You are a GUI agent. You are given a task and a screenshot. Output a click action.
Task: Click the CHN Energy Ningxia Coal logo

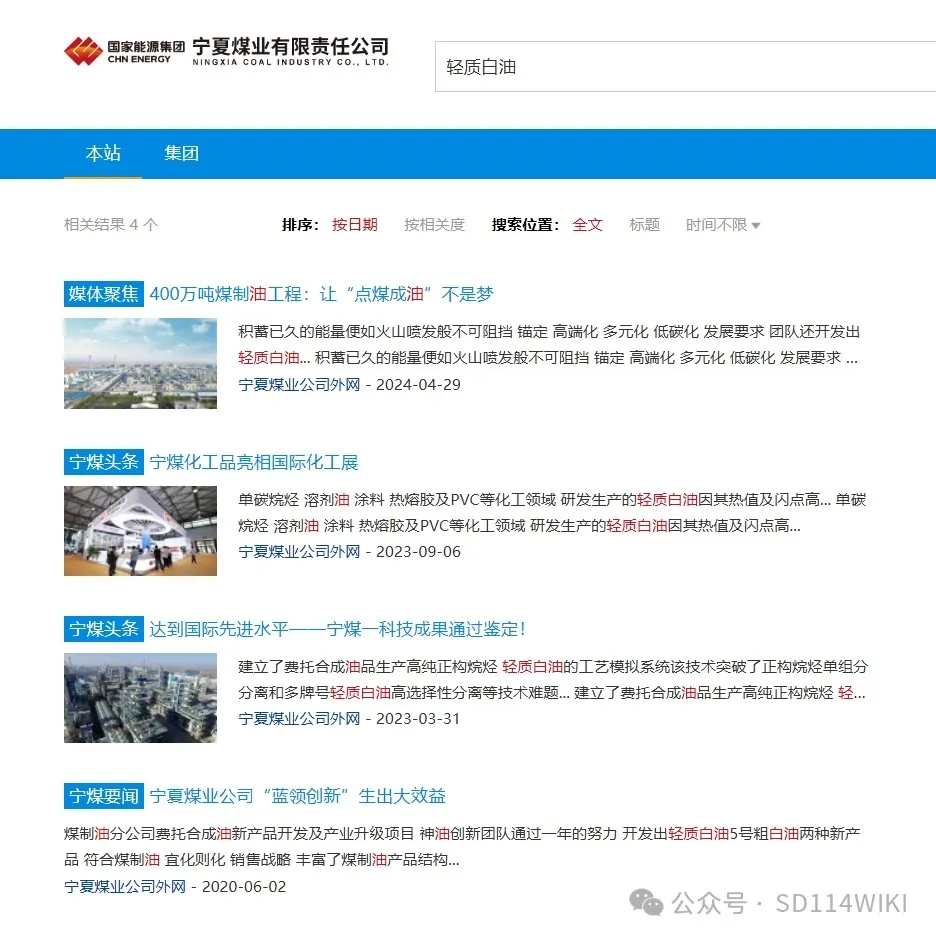coord(227,52)
